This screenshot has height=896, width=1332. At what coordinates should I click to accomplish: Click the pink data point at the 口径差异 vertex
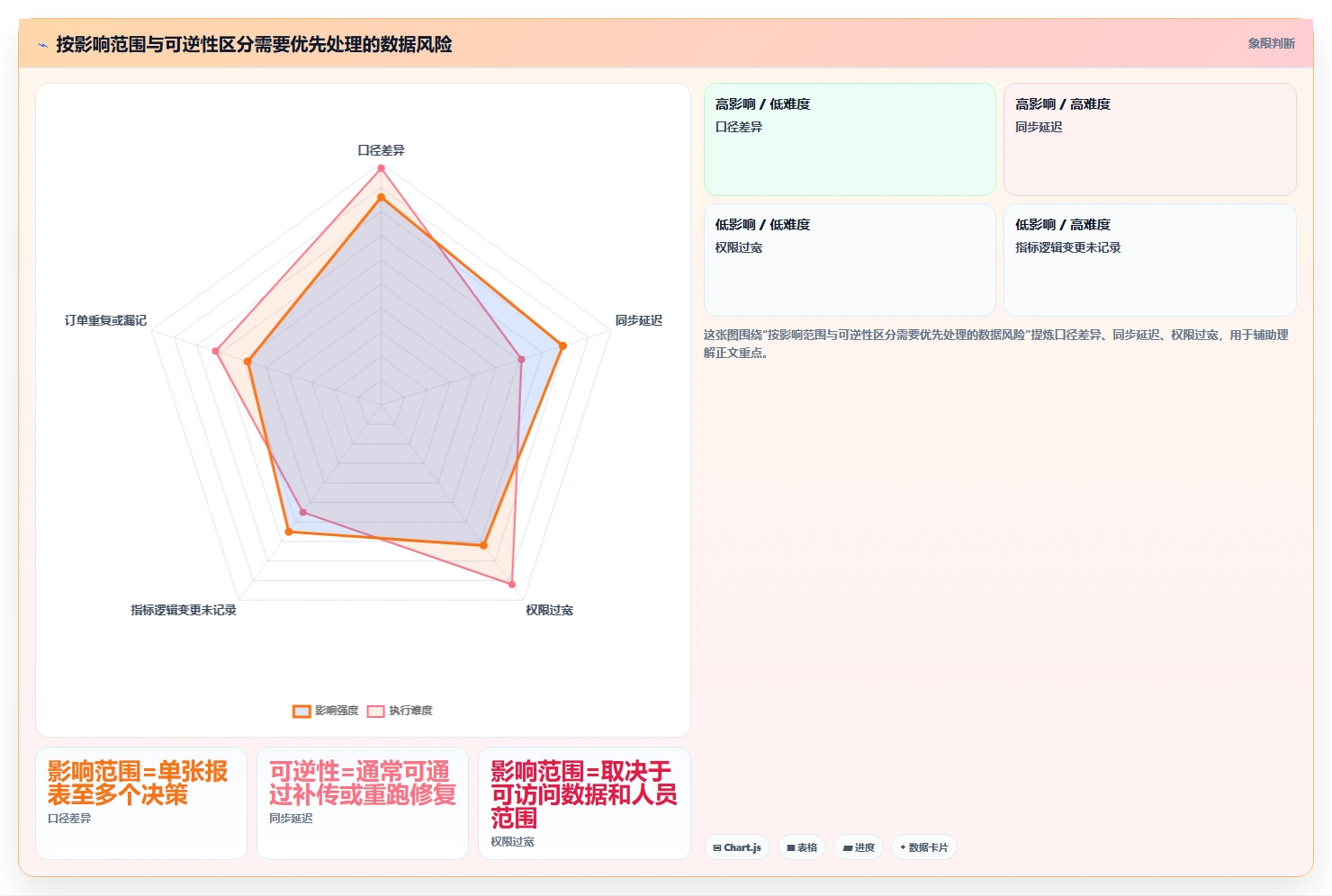(381, 168)
